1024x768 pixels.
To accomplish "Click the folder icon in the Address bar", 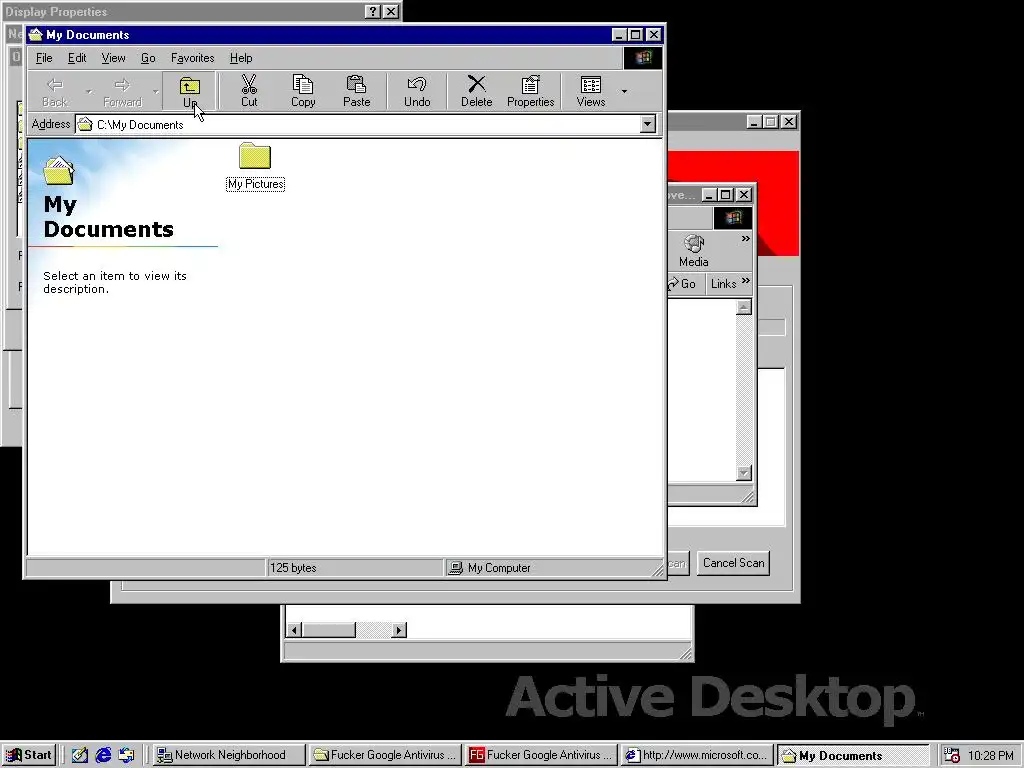I will coord(85,124).
